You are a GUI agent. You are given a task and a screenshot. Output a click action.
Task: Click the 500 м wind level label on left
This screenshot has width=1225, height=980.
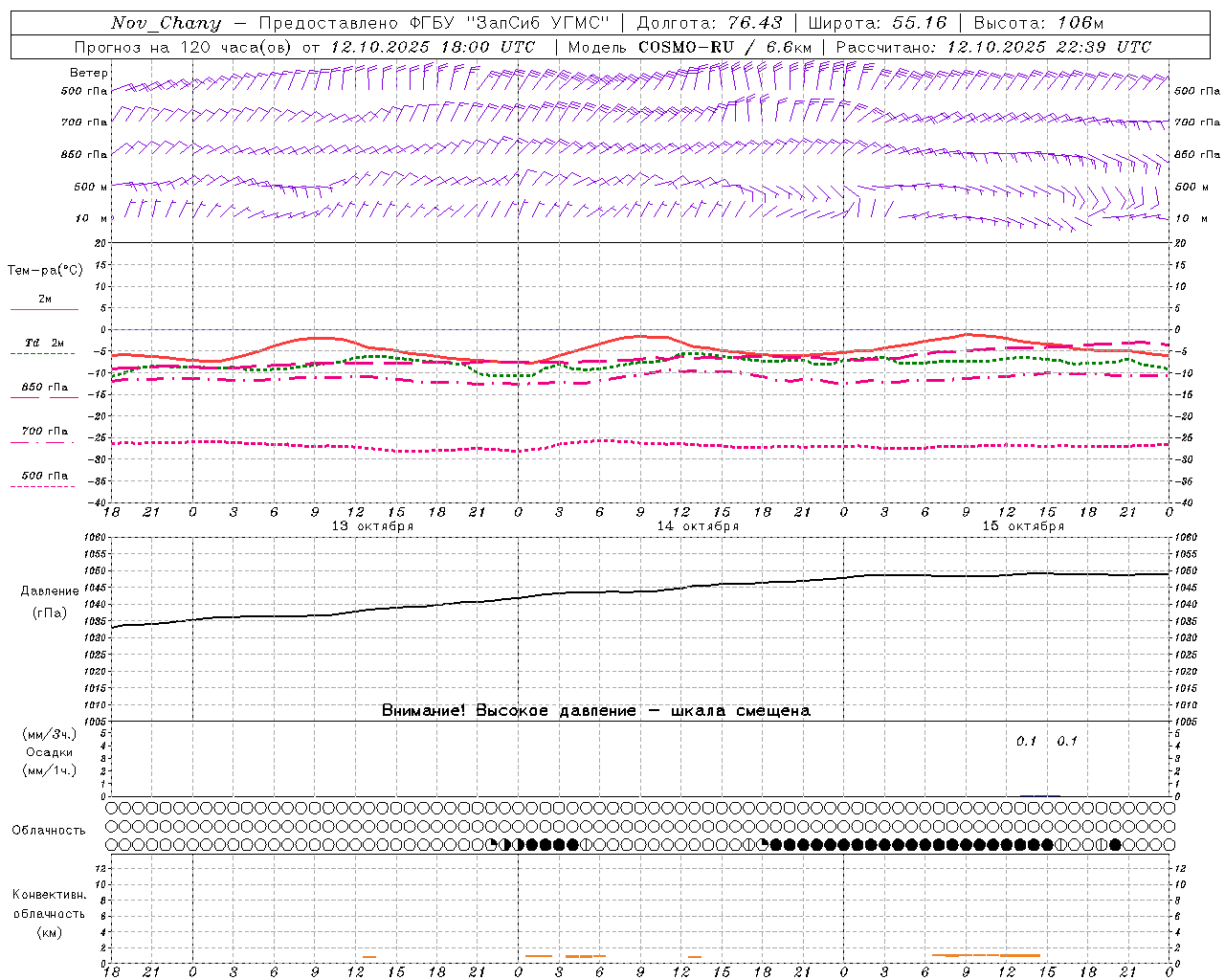click(91, 187)
